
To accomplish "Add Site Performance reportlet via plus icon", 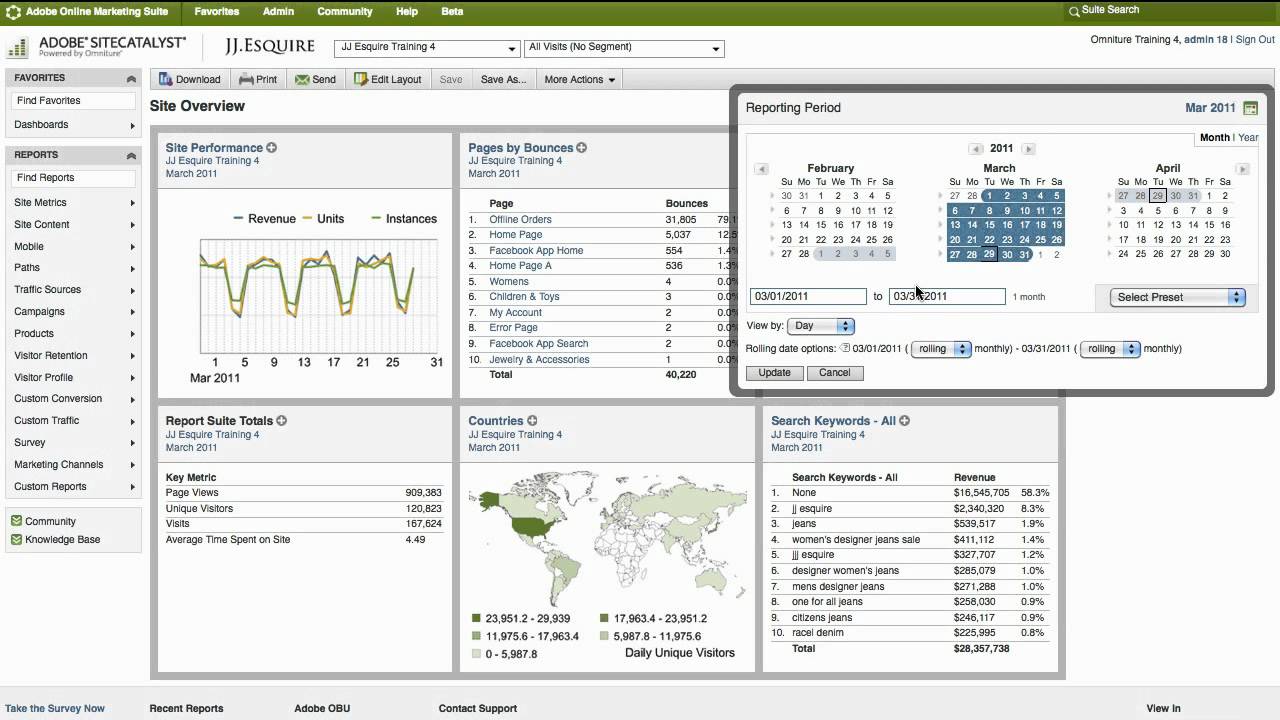I will [271, 148].
